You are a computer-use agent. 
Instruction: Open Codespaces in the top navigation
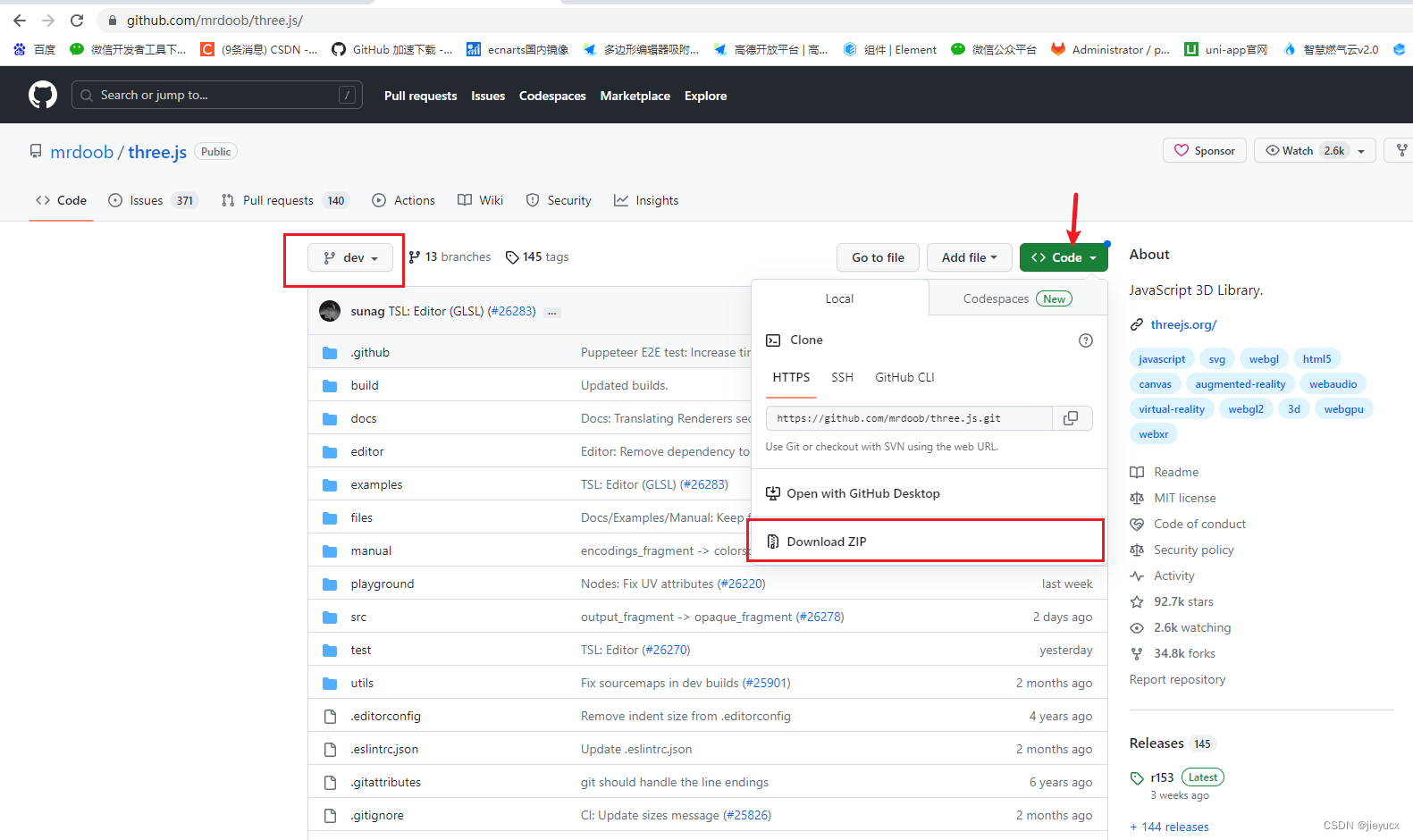(552, 96)
